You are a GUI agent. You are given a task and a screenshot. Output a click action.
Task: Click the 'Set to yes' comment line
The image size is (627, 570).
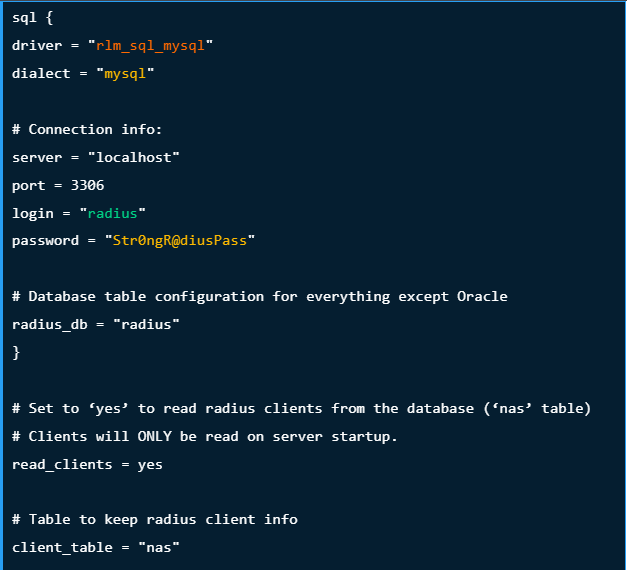pos(302,408)
